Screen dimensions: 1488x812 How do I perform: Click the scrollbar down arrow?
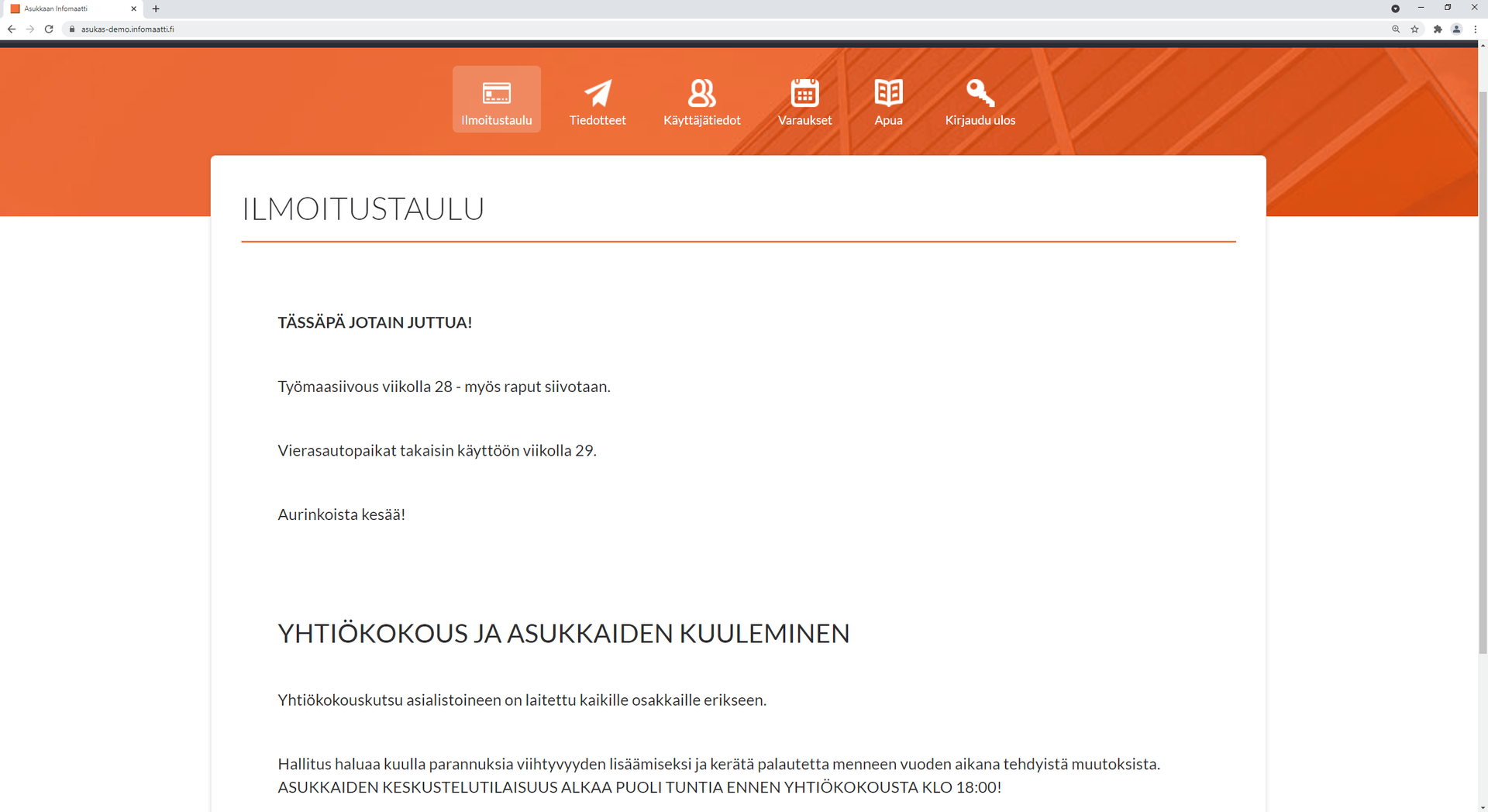(1483, 807)
